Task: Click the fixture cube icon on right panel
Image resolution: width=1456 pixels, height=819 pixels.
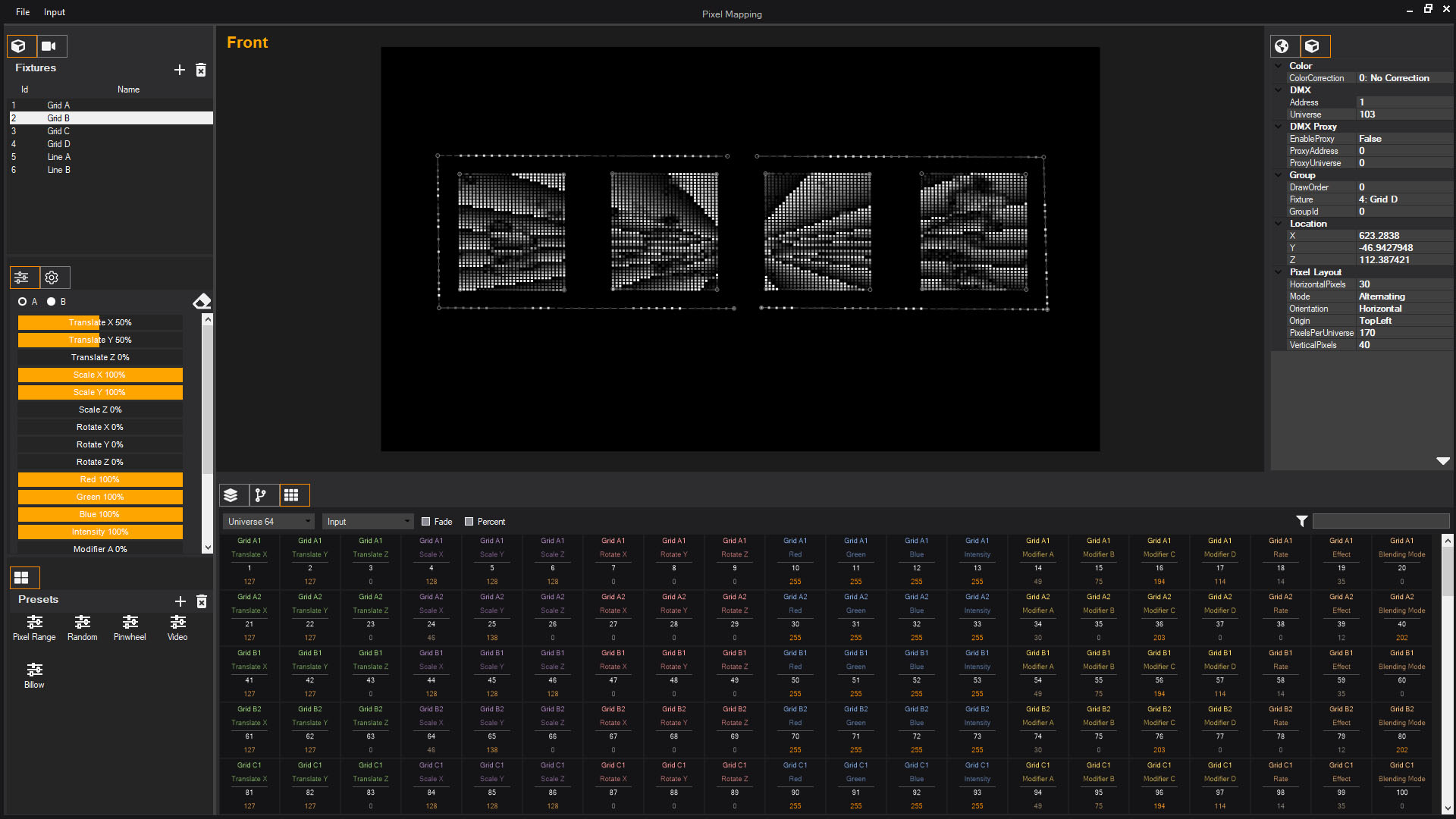Action: coord(1314,45)
